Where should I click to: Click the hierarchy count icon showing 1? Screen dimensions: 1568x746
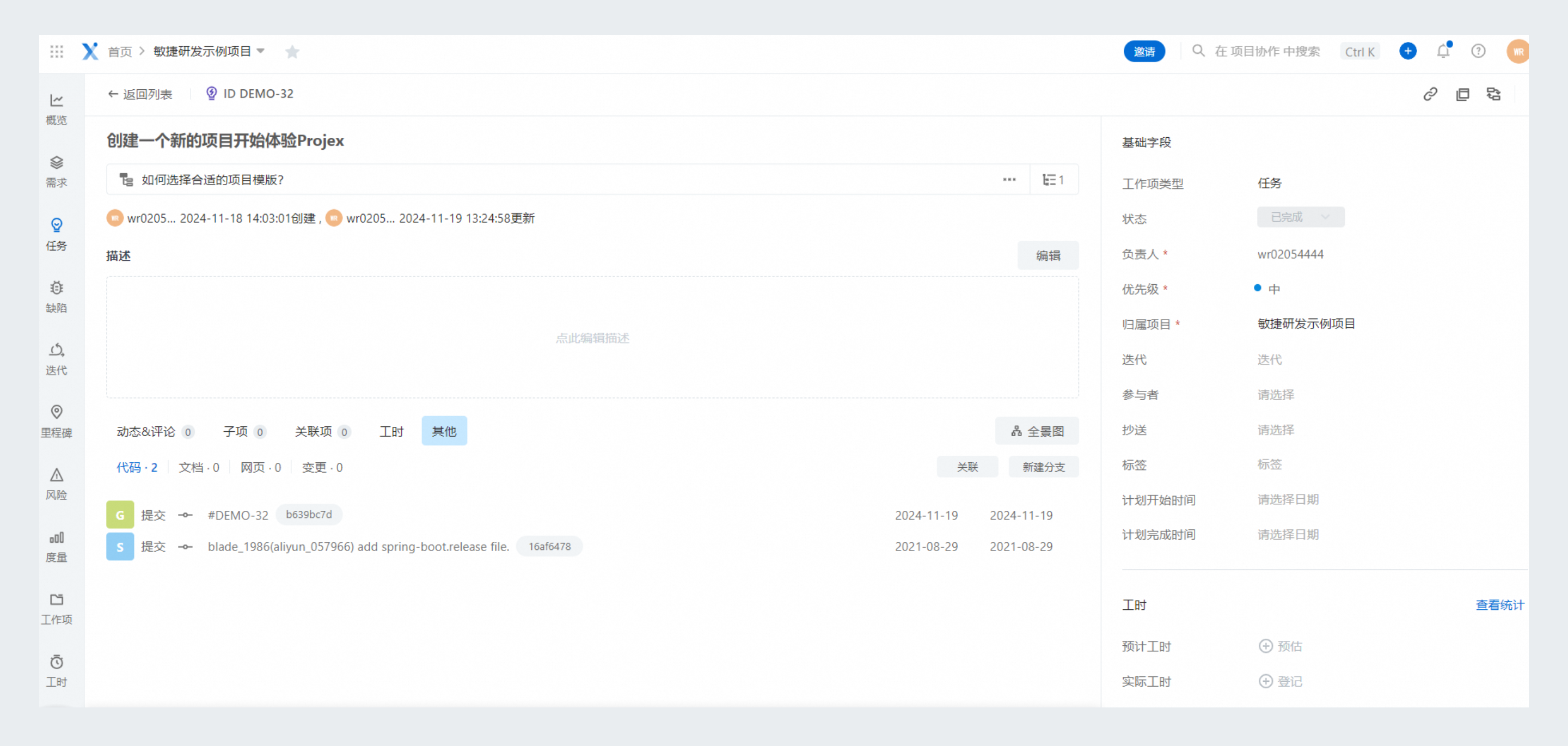tap(1053, 180)
